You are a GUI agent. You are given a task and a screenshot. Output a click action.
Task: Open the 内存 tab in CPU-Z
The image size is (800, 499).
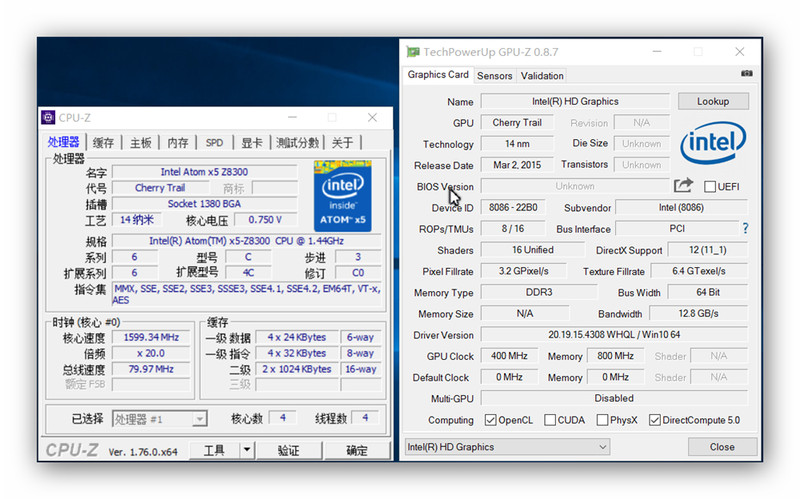tap(178, 143)
